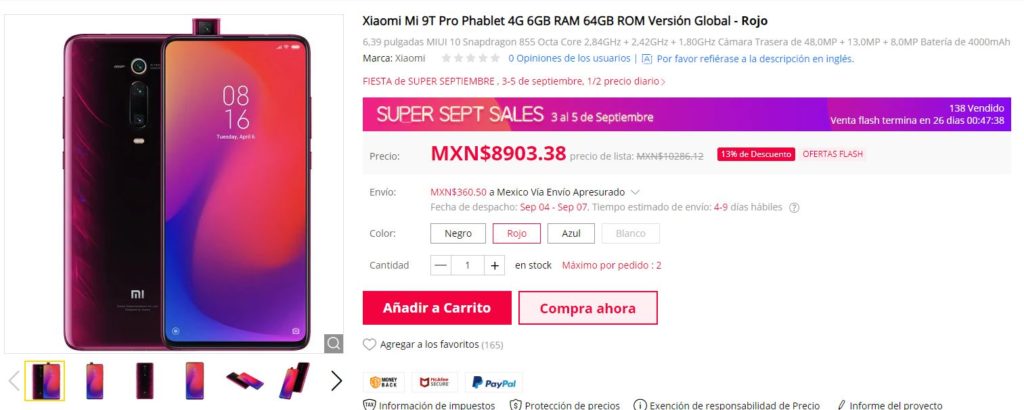Click the PayPal payment badge

click(x=494, y=383)
